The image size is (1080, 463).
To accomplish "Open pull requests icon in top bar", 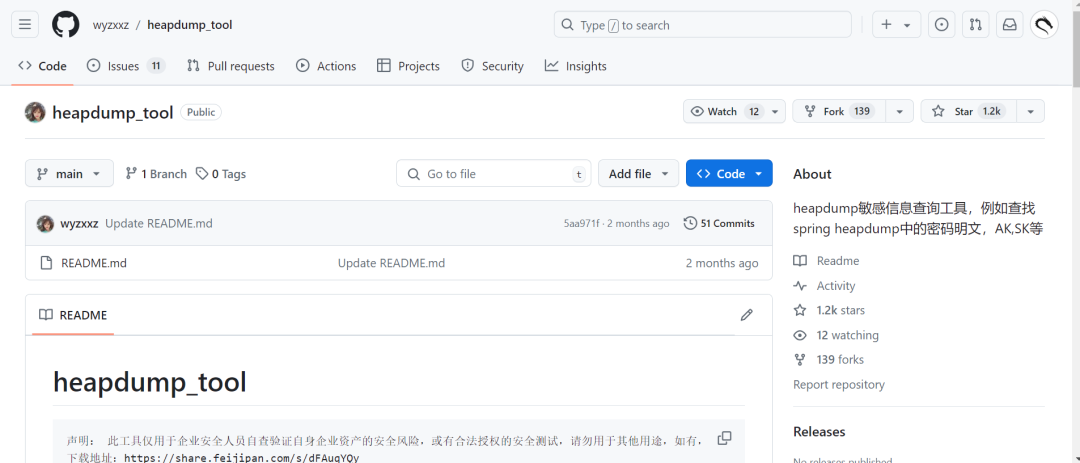I will pos(975,25).
